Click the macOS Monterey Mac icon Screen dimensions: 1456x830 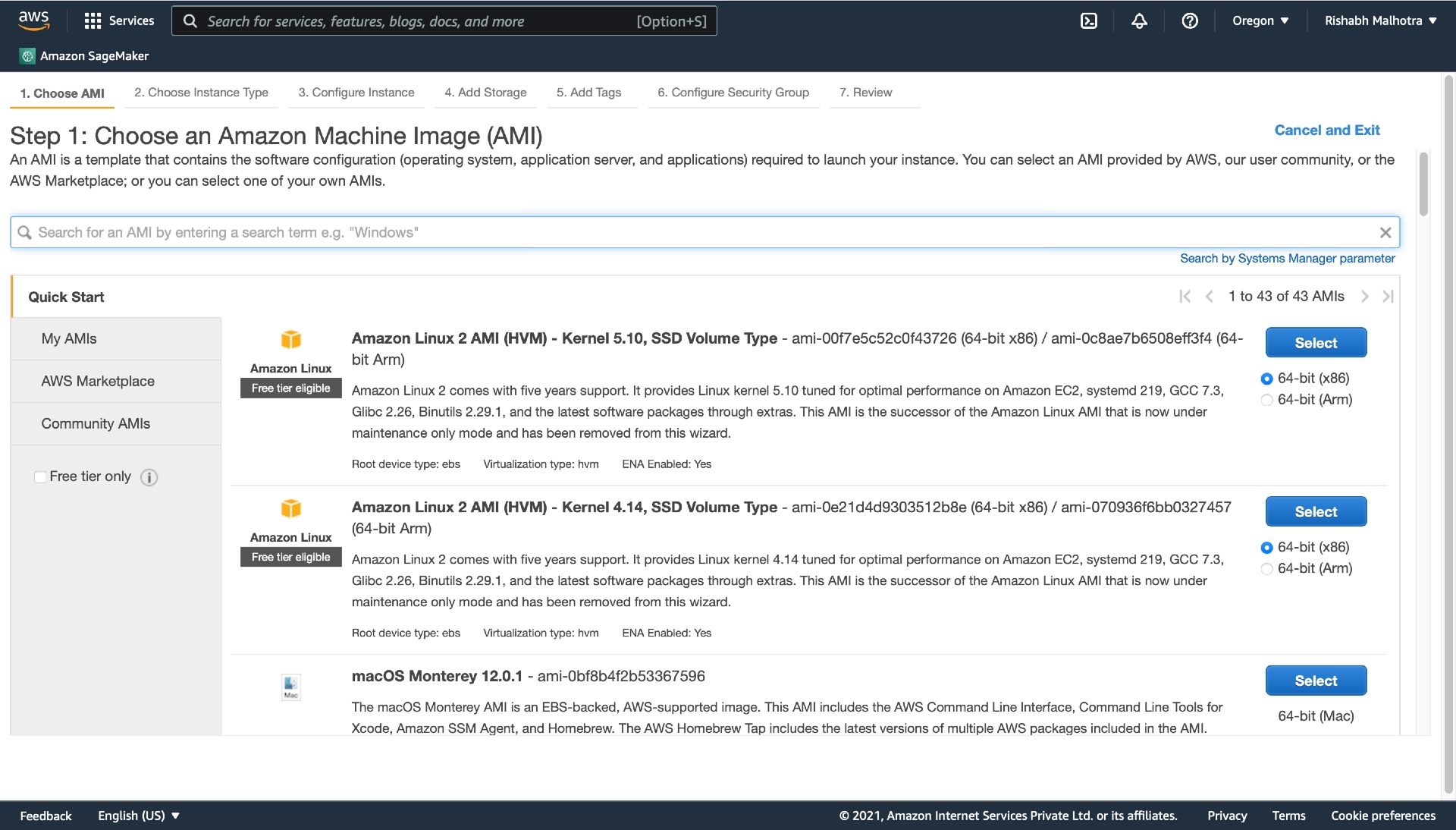(x=291, y=687)
